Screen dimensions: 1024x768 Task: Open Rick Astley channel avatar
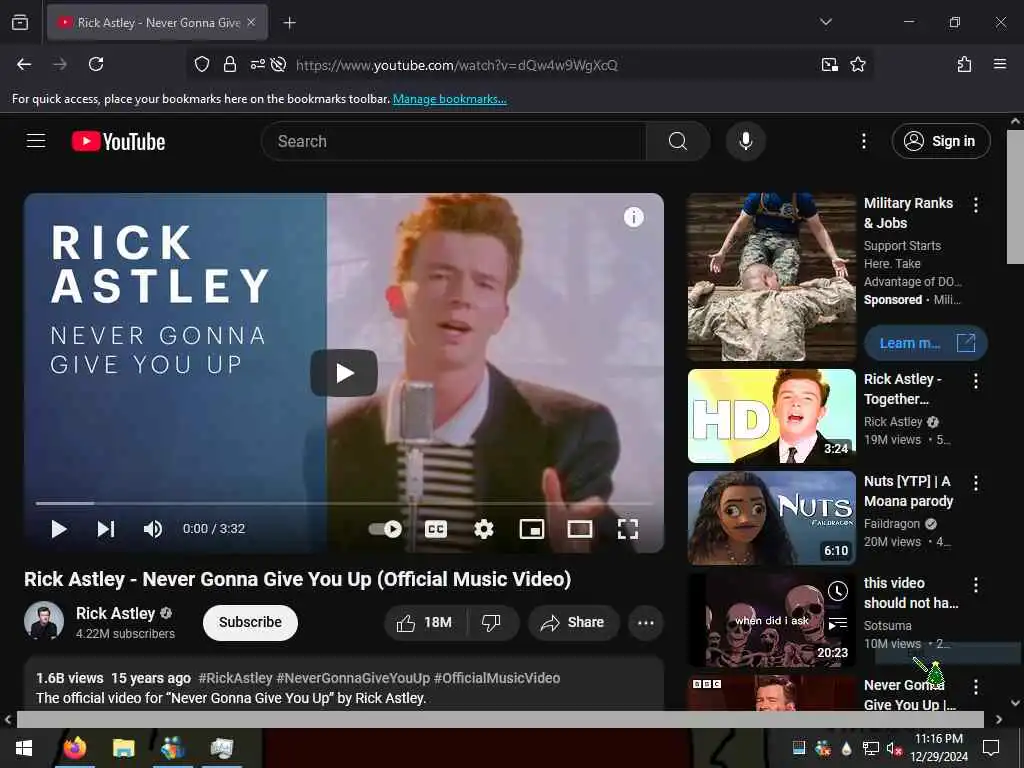pos(44,621)
